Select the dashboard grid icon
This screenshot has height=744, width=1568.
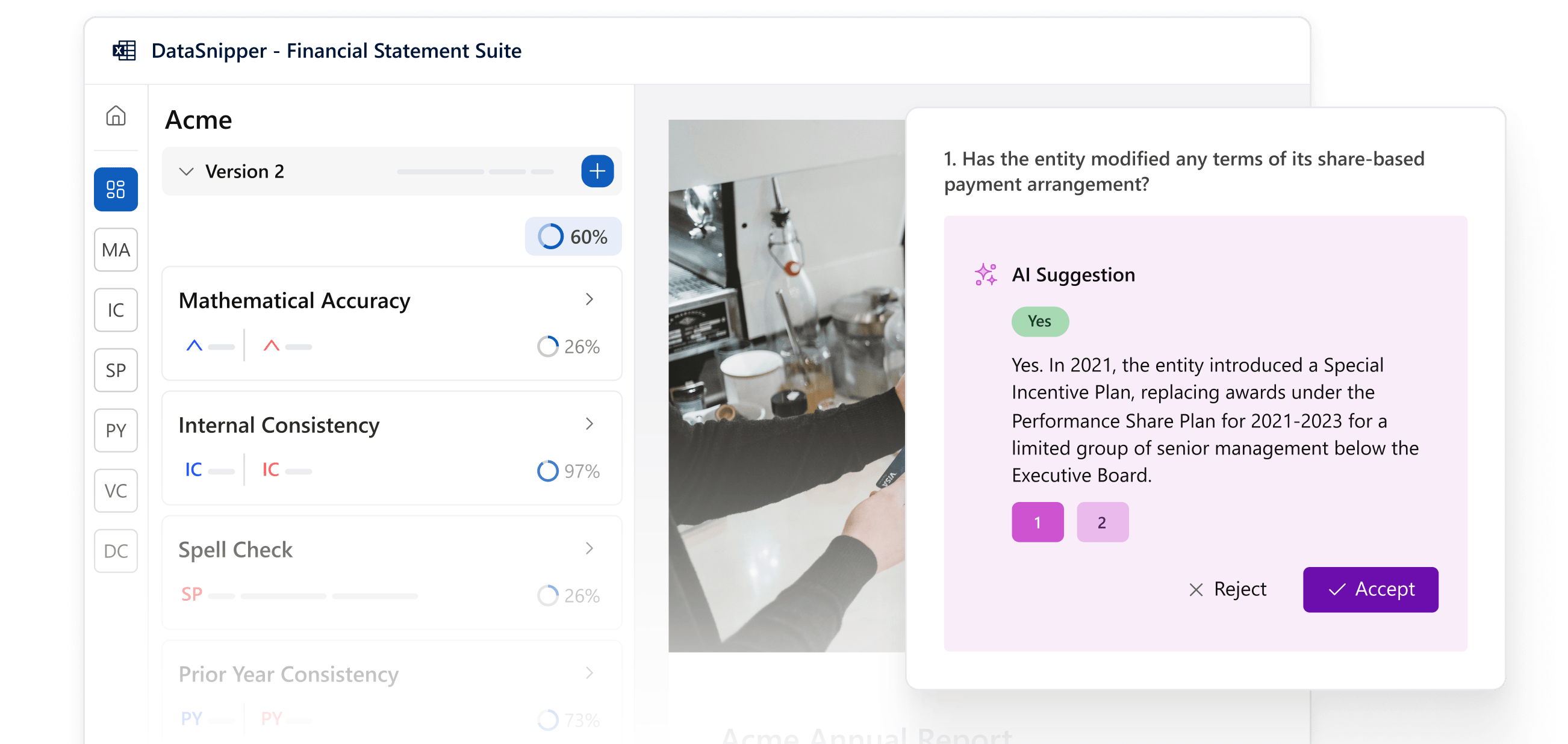[x=116, y=189]
